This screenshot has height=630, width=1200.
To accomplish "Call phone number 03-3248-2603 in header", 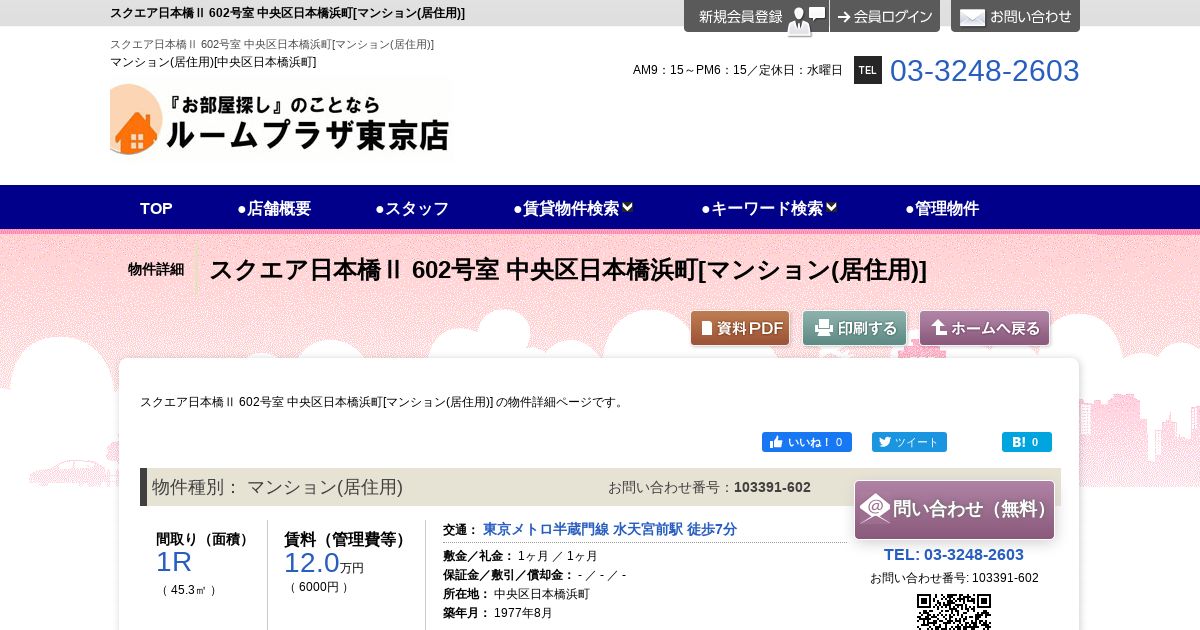I will (984, 71).
